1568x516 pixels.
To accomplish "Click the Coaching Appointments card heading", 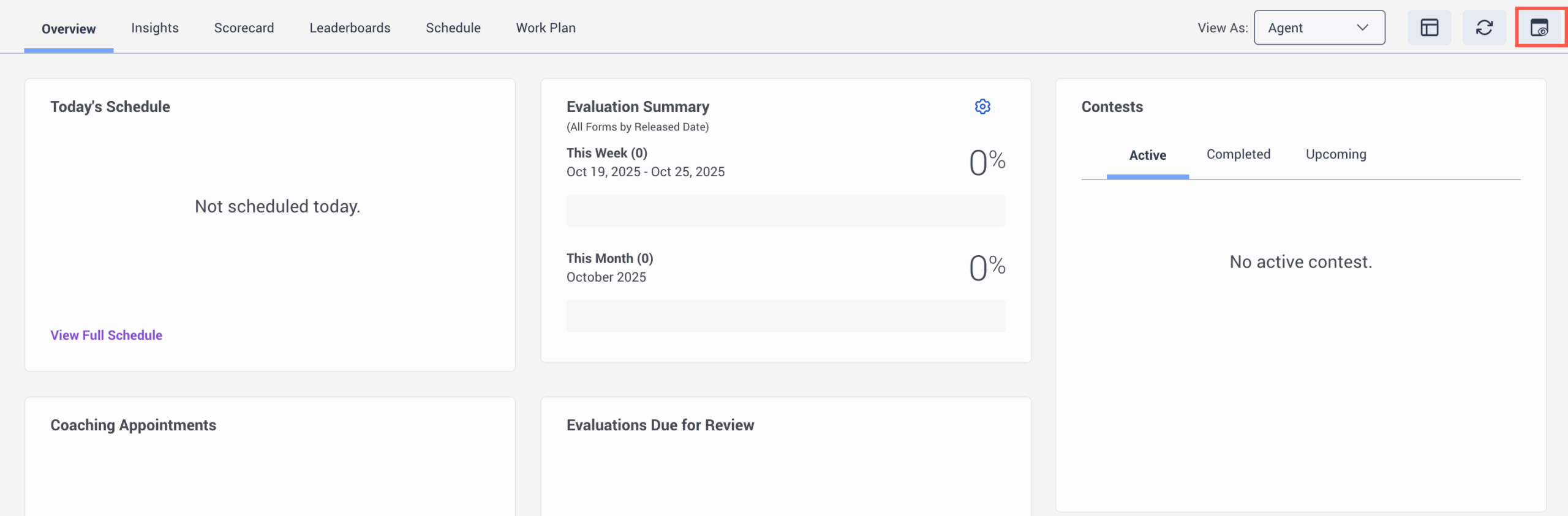I will [133, 425].
